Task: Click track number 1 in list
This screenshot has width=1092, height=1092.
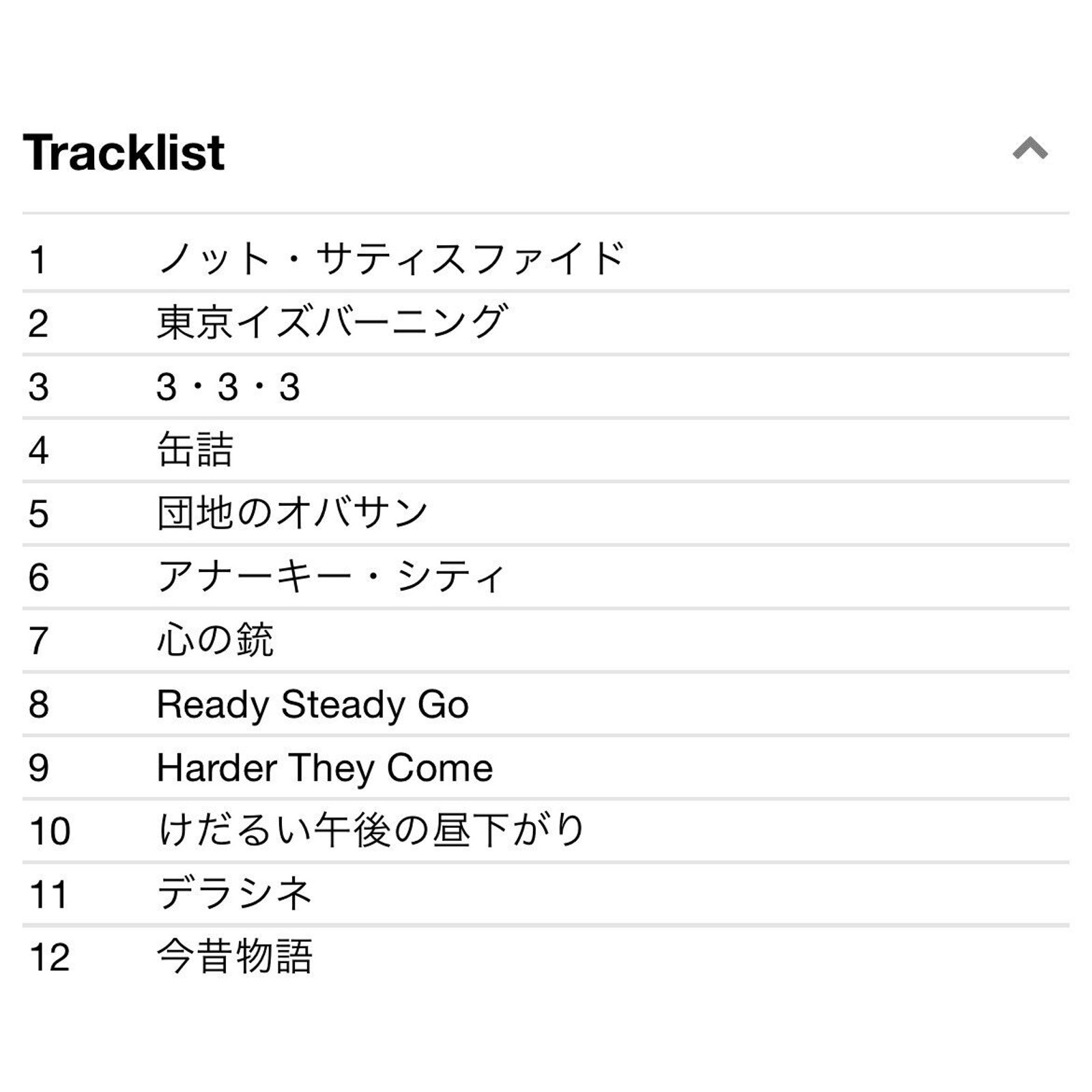Action: tap(39, 260)
